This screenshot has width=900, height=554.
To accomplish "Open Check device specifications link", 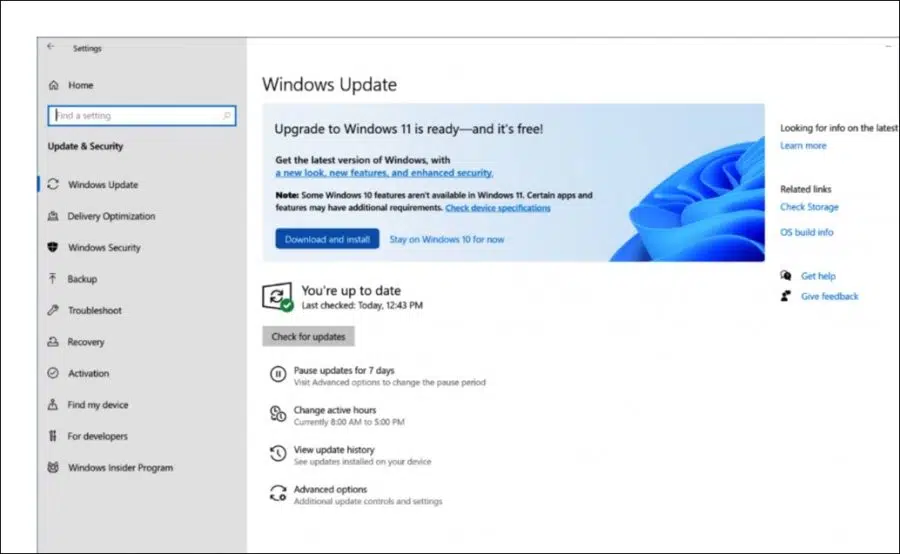I will [x=498, y=208].
